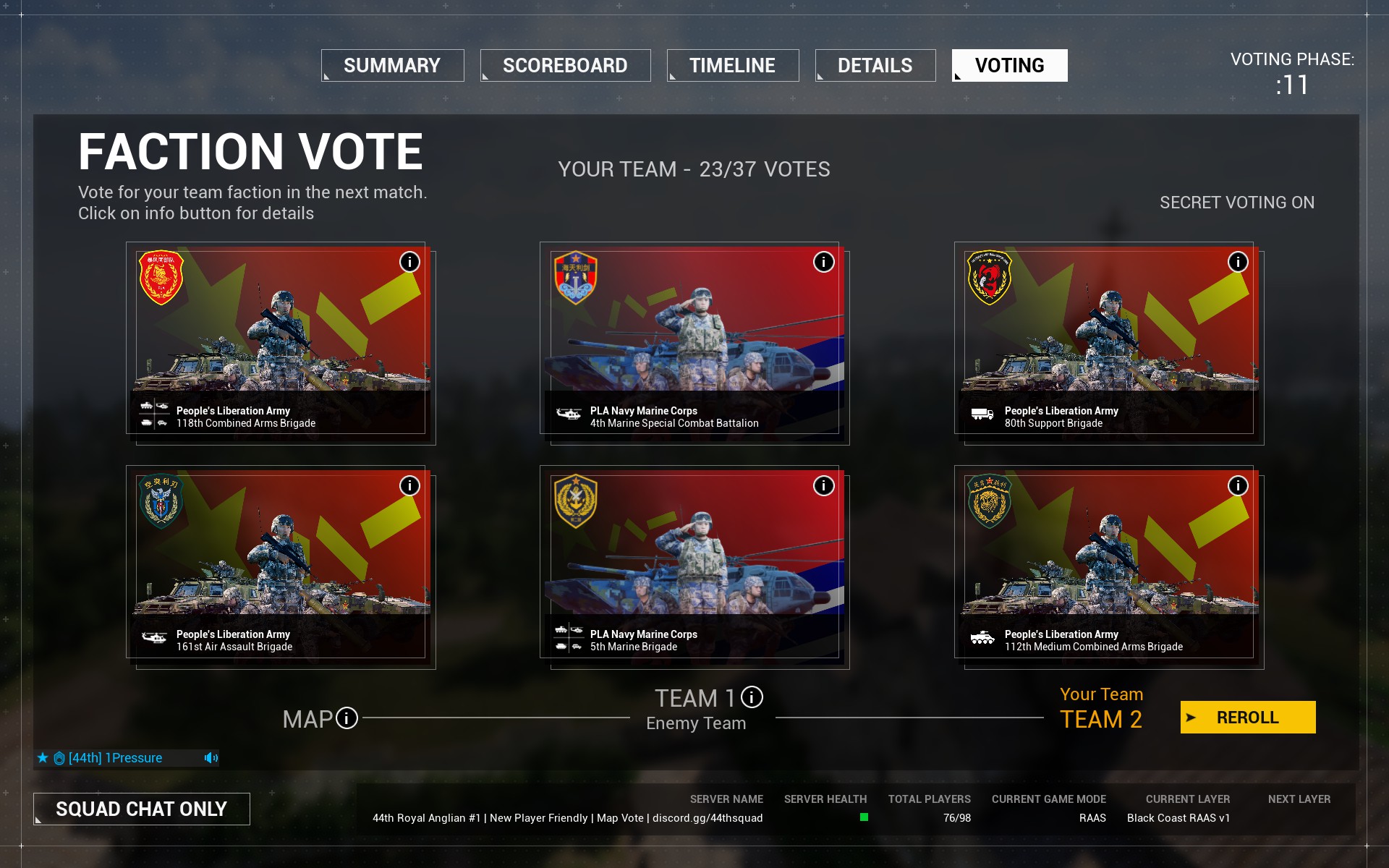Screen dimensions: 1389x868
Task: Click the TEAM 1 info icon
Action: 752,697
